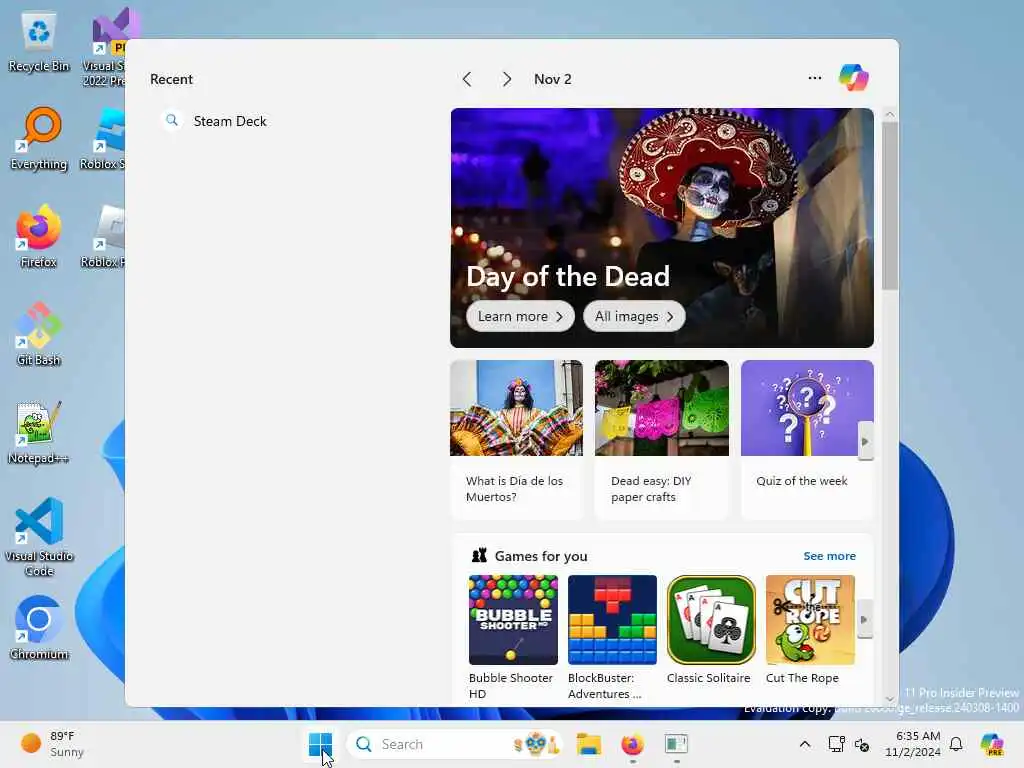Open the notifications bell icon
Viewport: 1024px width, 768px height.
(956, 744)
